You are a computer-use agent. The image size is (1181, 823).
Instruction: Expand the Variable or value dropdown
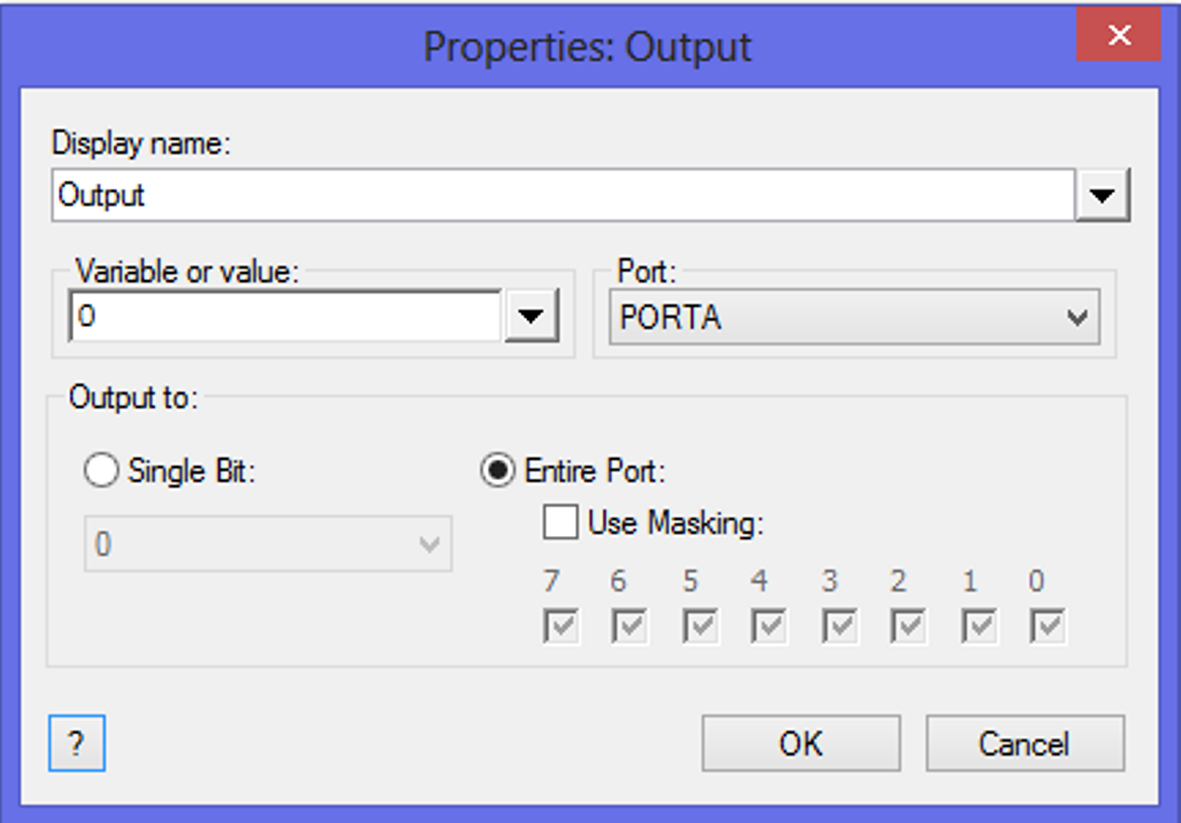tap(530, 317)
